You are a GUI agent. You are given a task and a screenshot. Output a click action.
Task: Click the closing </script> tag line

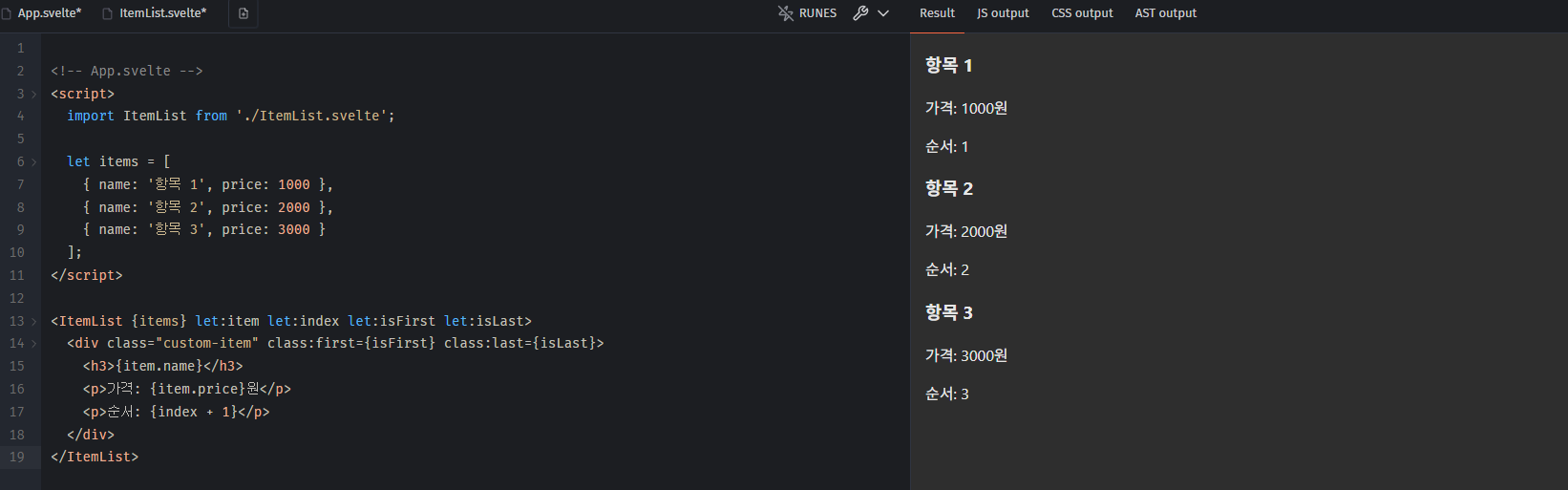tap(87, 275)
